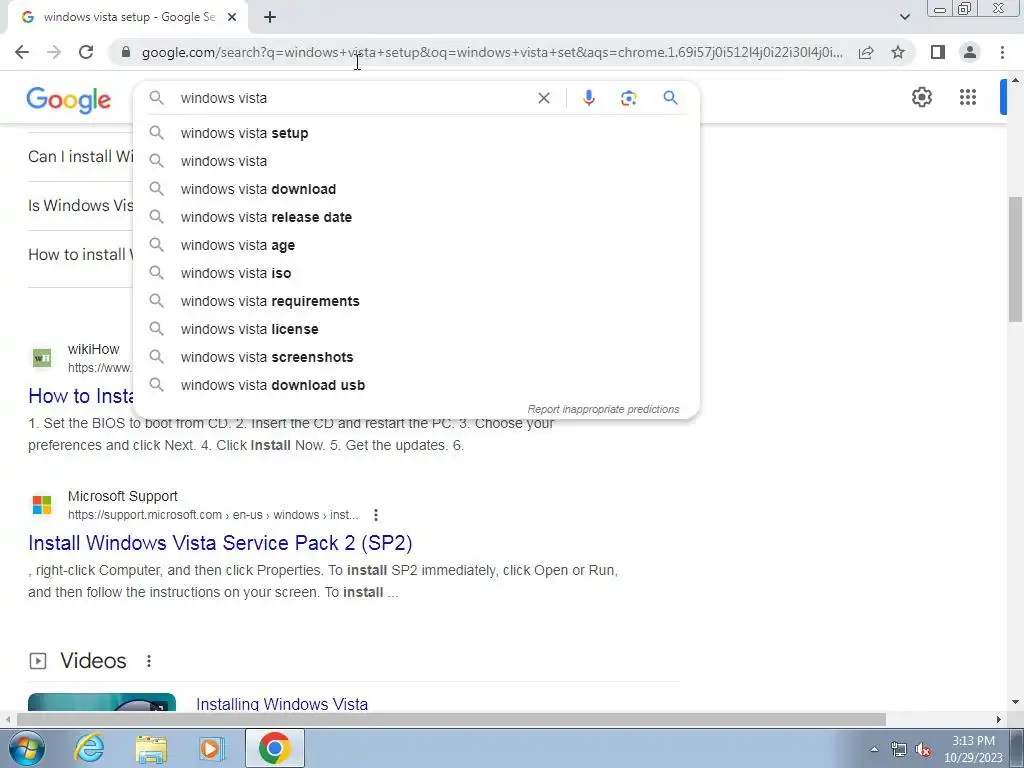This screenshot has width=1024, height=768.
Task: Open more options for Microsoft Support result
Action: [x=376, y=515]
